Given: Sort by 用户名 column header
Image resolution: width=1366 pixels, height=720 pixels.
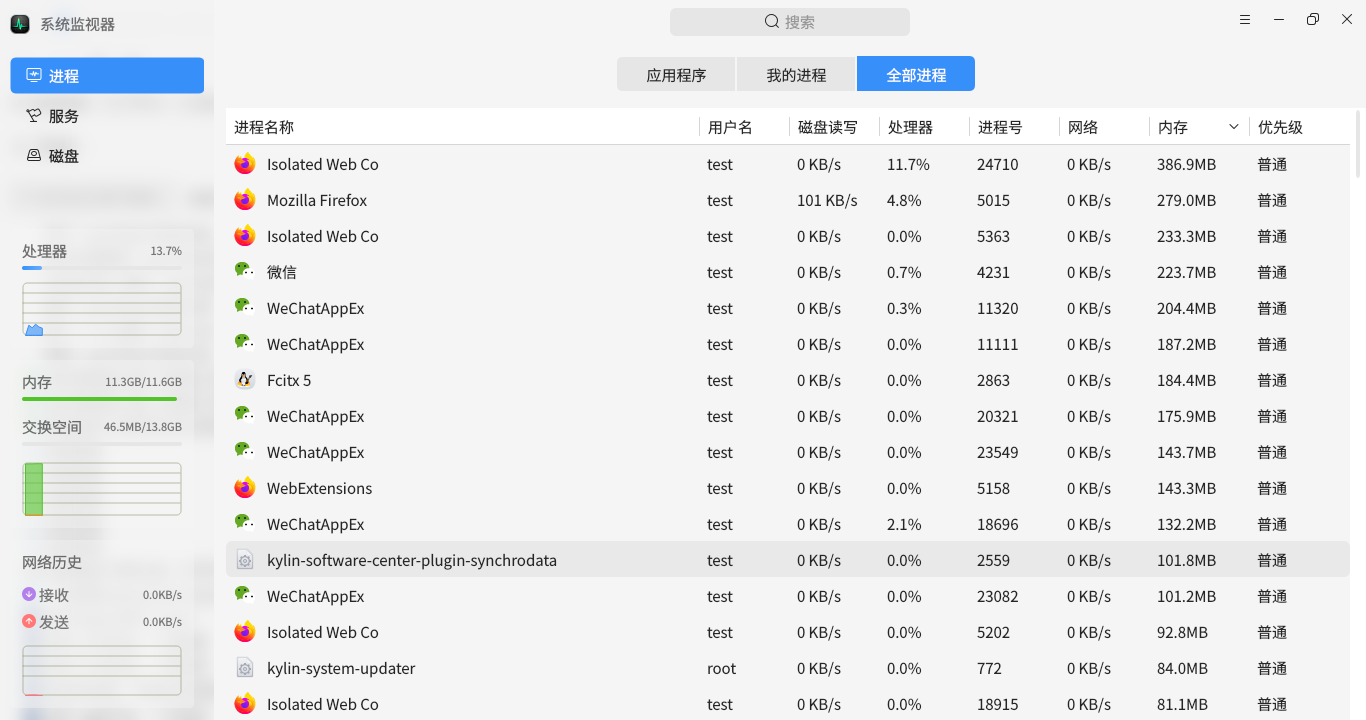Looking at the screenshot, I should (744, 127).
